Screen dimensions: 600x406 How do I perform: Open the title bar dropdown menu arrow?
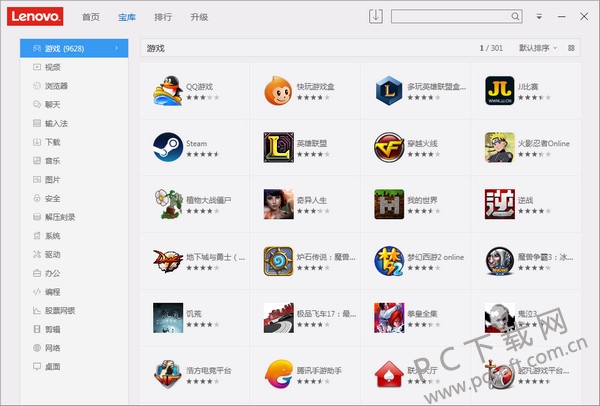click(x=539, y=17)
